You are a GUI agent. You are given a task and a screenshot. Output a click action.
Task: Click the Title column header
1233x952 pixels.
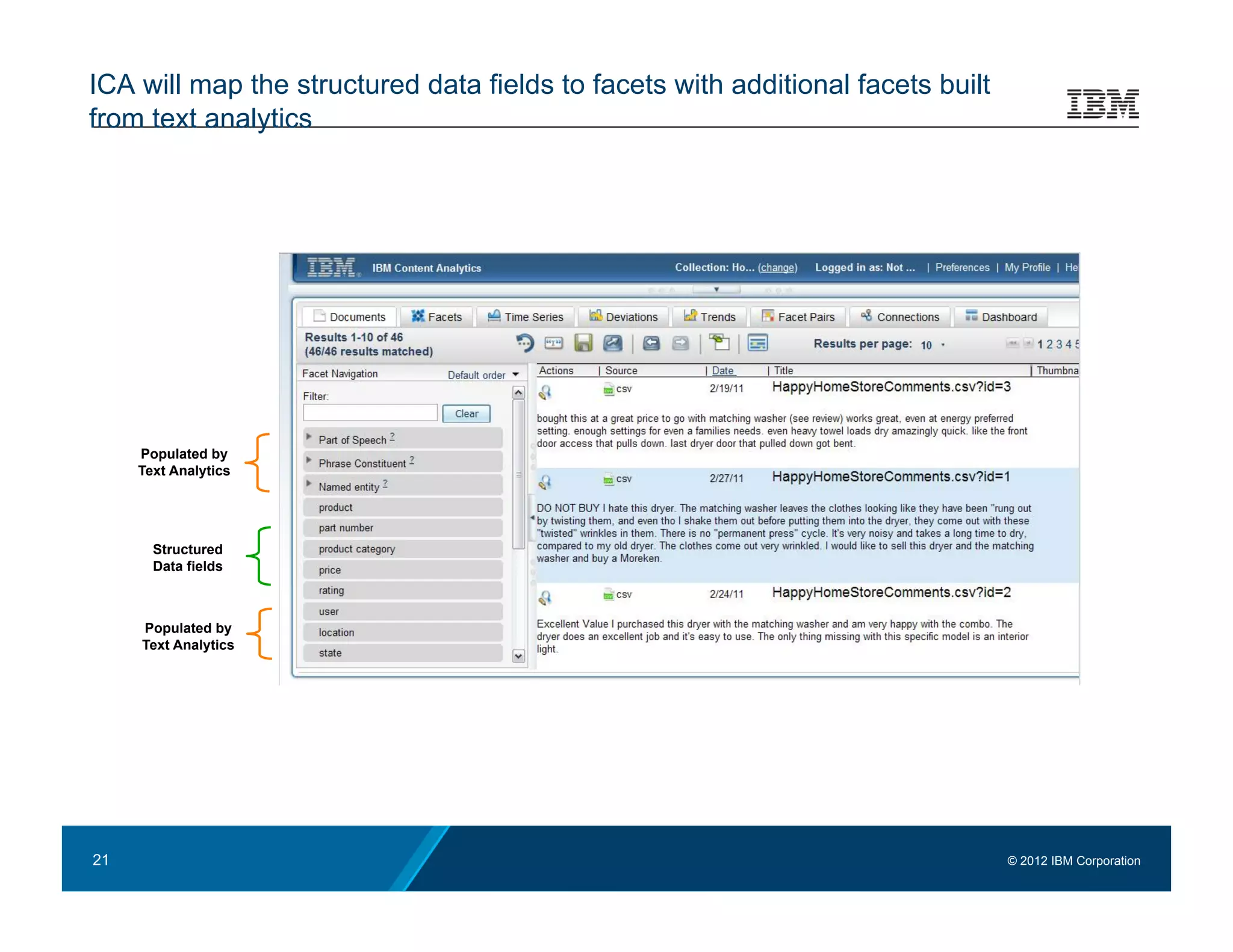coord(783,371)
